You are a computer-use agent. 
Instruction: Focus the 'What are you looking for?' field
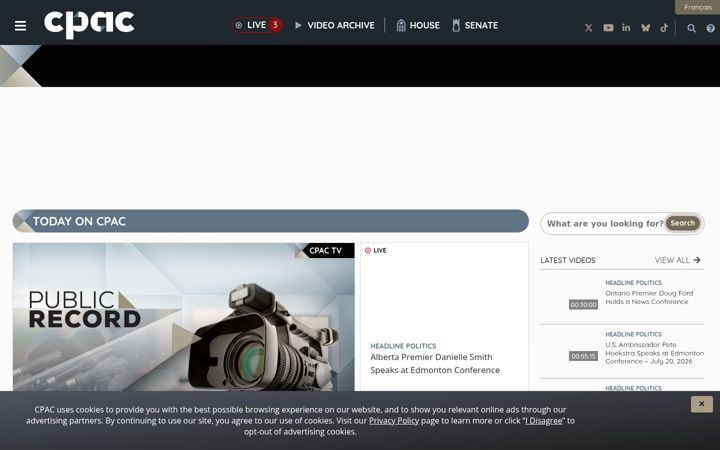click(x=604, y=224)
